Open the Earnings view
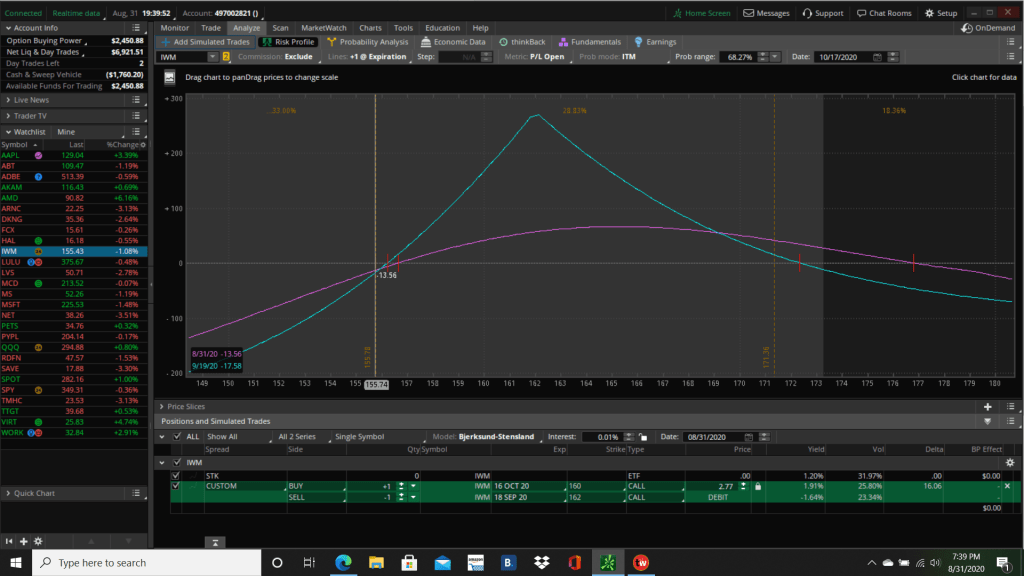The image size is (1024, 576). click(656, 42)
